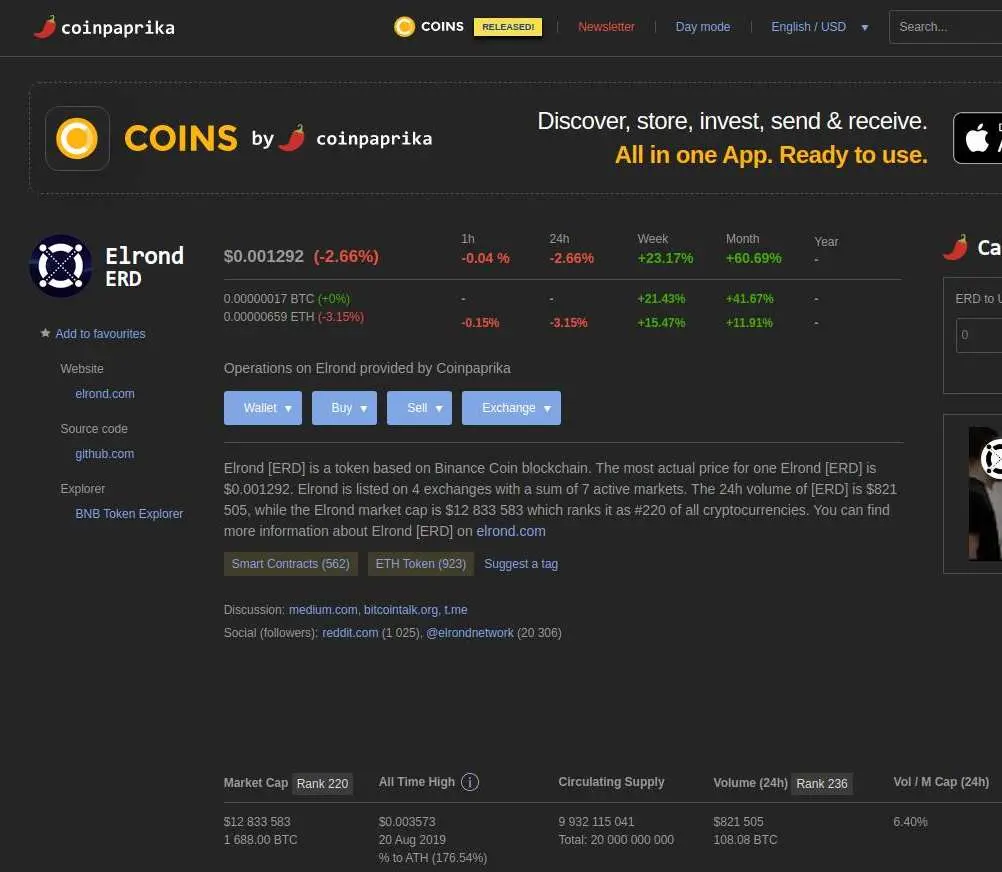Click the $0.003573 all time high value
The height and width of the screenshot is (872, 1002).
[x=407, y=822]
